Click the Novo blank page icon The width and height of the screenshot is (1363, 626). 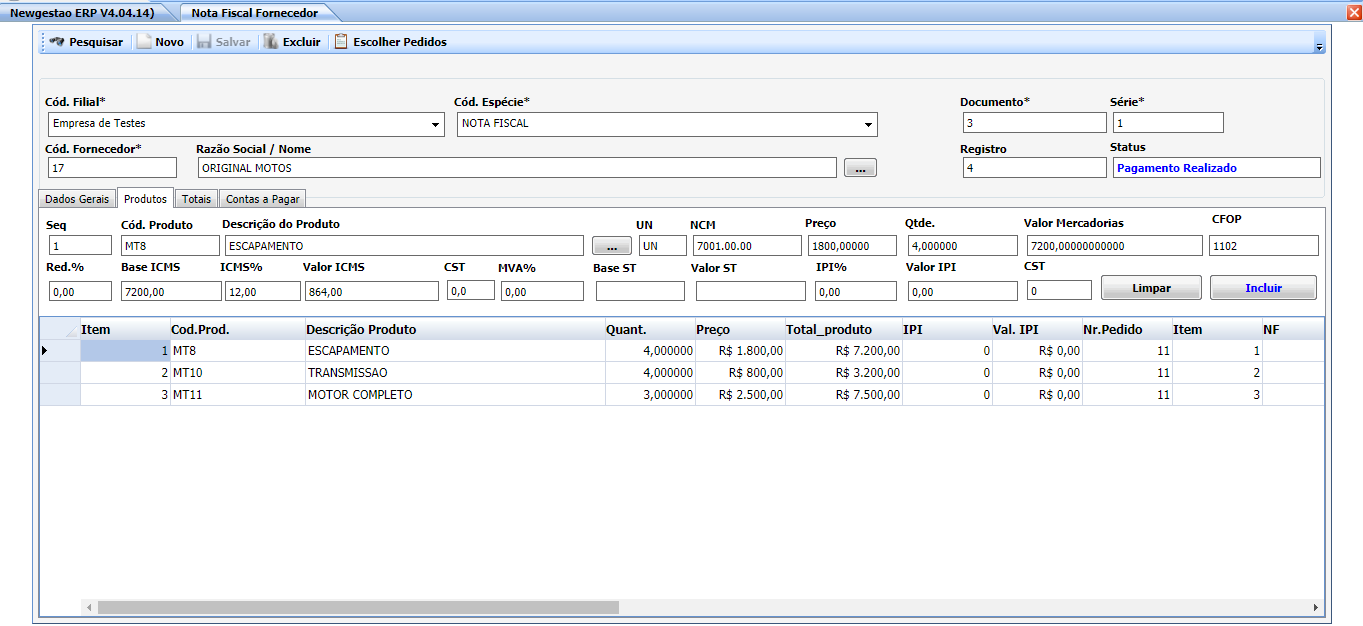[x=144, y=42]
